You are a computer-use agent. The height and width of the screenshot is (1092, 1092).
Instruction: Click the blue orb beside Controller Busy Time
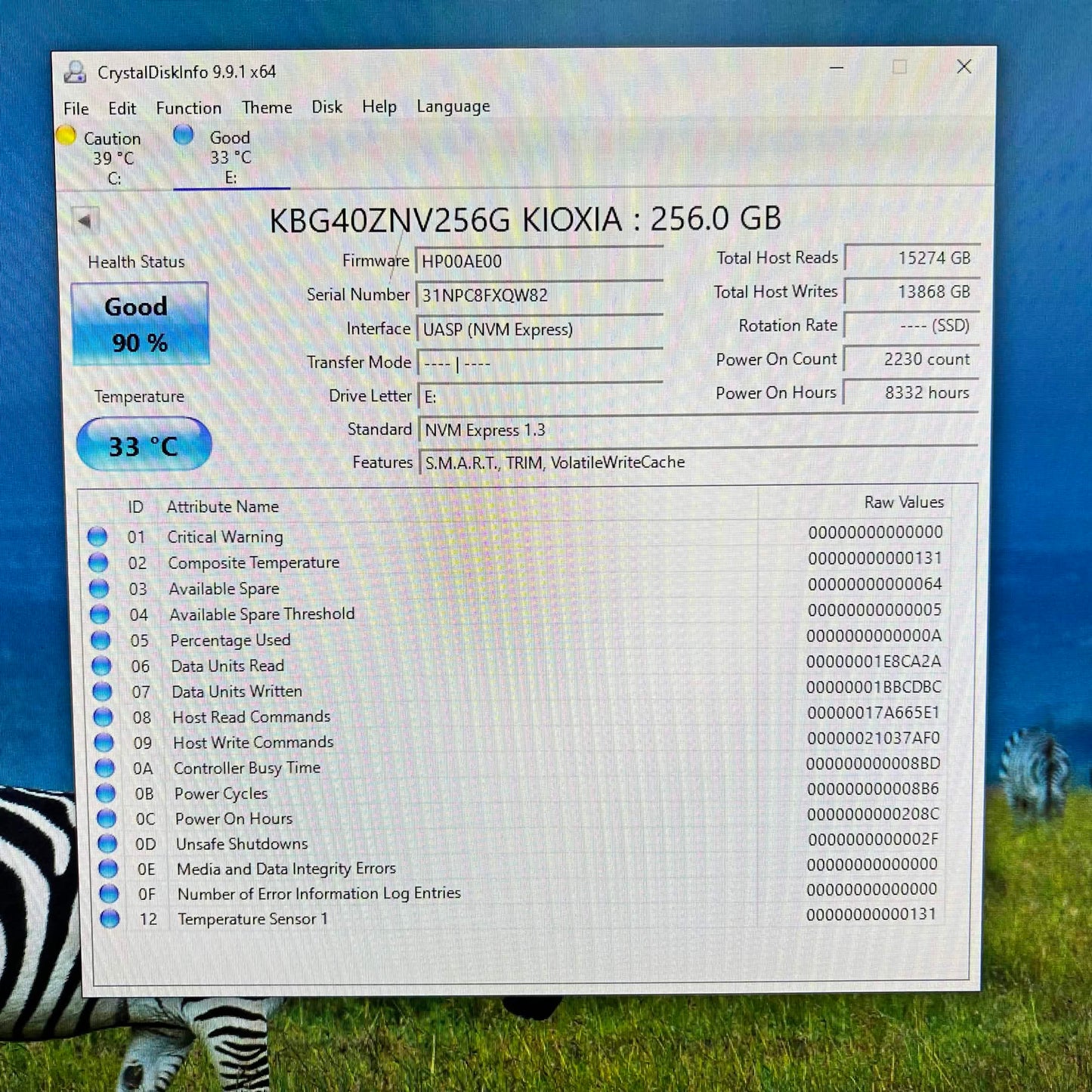point(104,768)
